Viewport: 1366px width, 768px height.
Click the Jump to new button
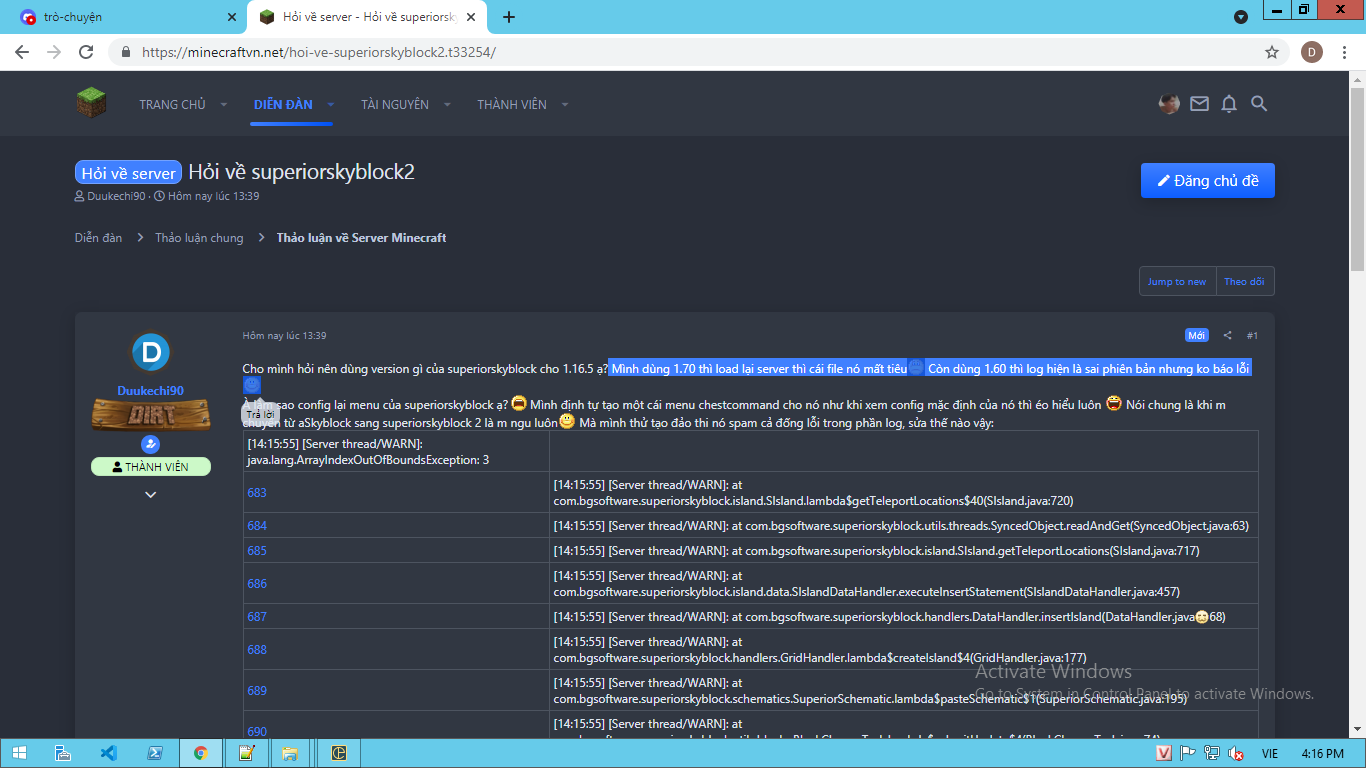coord(1177,282)
